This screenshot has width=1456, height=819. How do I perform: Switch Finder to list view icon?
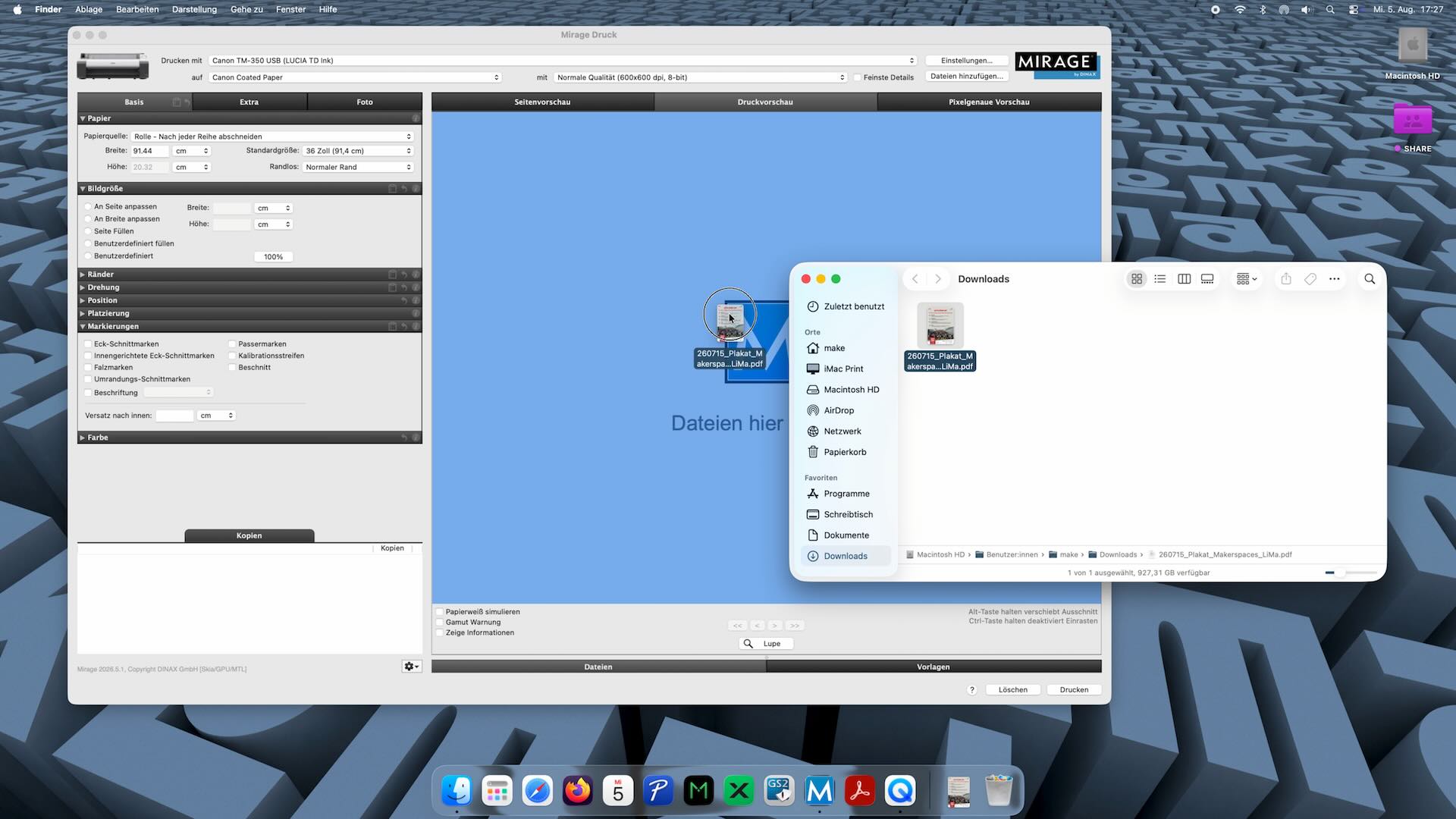click(x=1160, y=279)
